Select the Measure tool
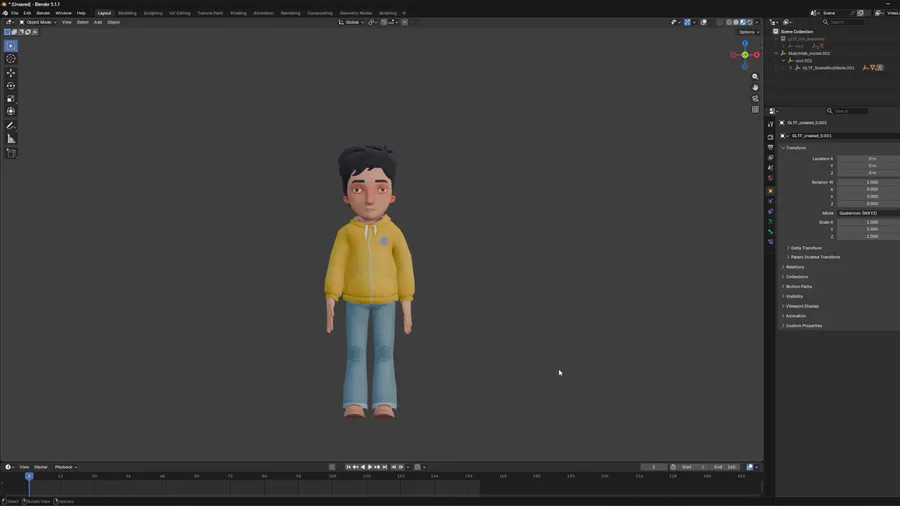Screen dimensions: 900x506 (x=11, y=139)
